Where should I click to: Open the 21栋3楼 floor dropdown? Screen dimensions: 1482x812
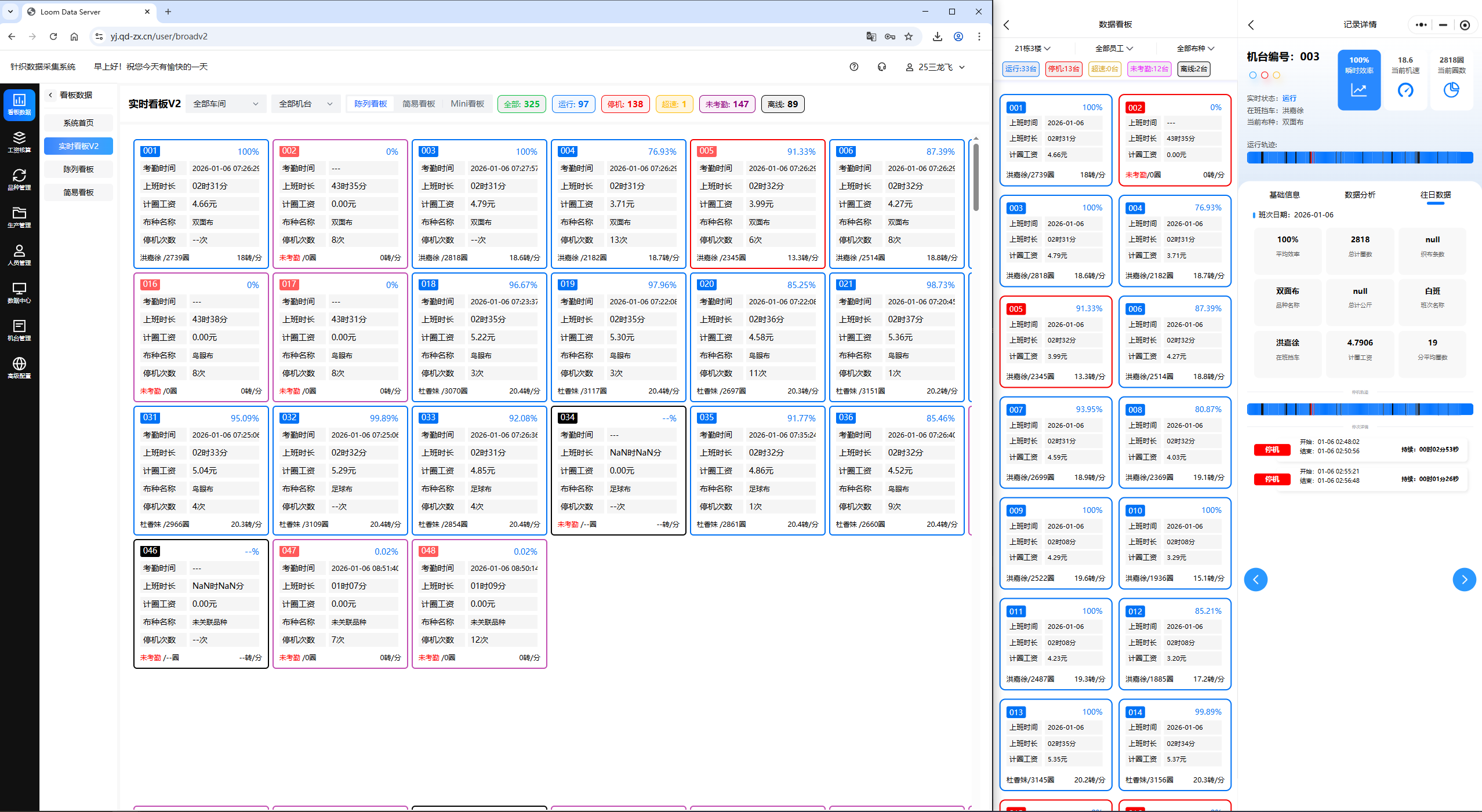(x=1032, y=49)
